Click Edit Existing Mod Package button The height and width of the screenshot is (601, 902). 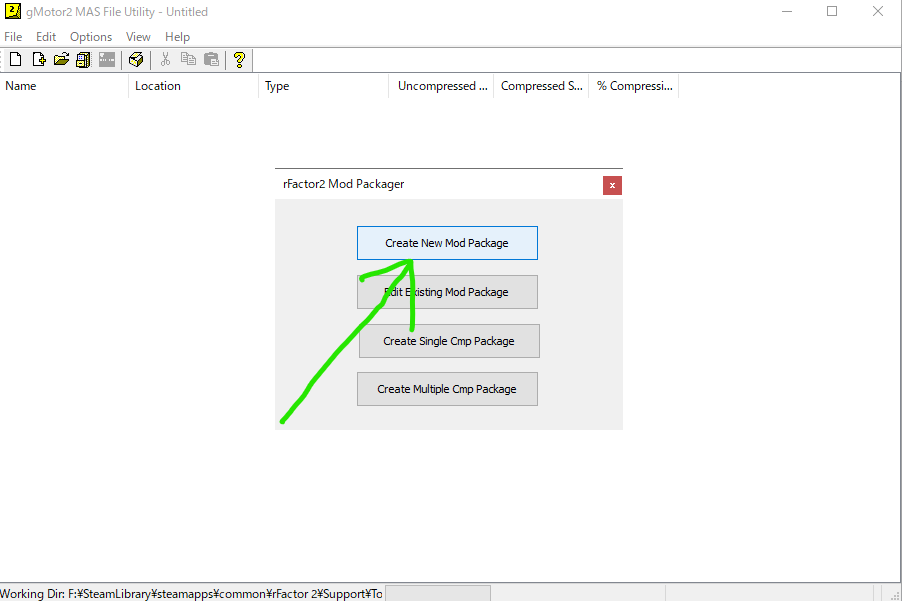point(447,292)
